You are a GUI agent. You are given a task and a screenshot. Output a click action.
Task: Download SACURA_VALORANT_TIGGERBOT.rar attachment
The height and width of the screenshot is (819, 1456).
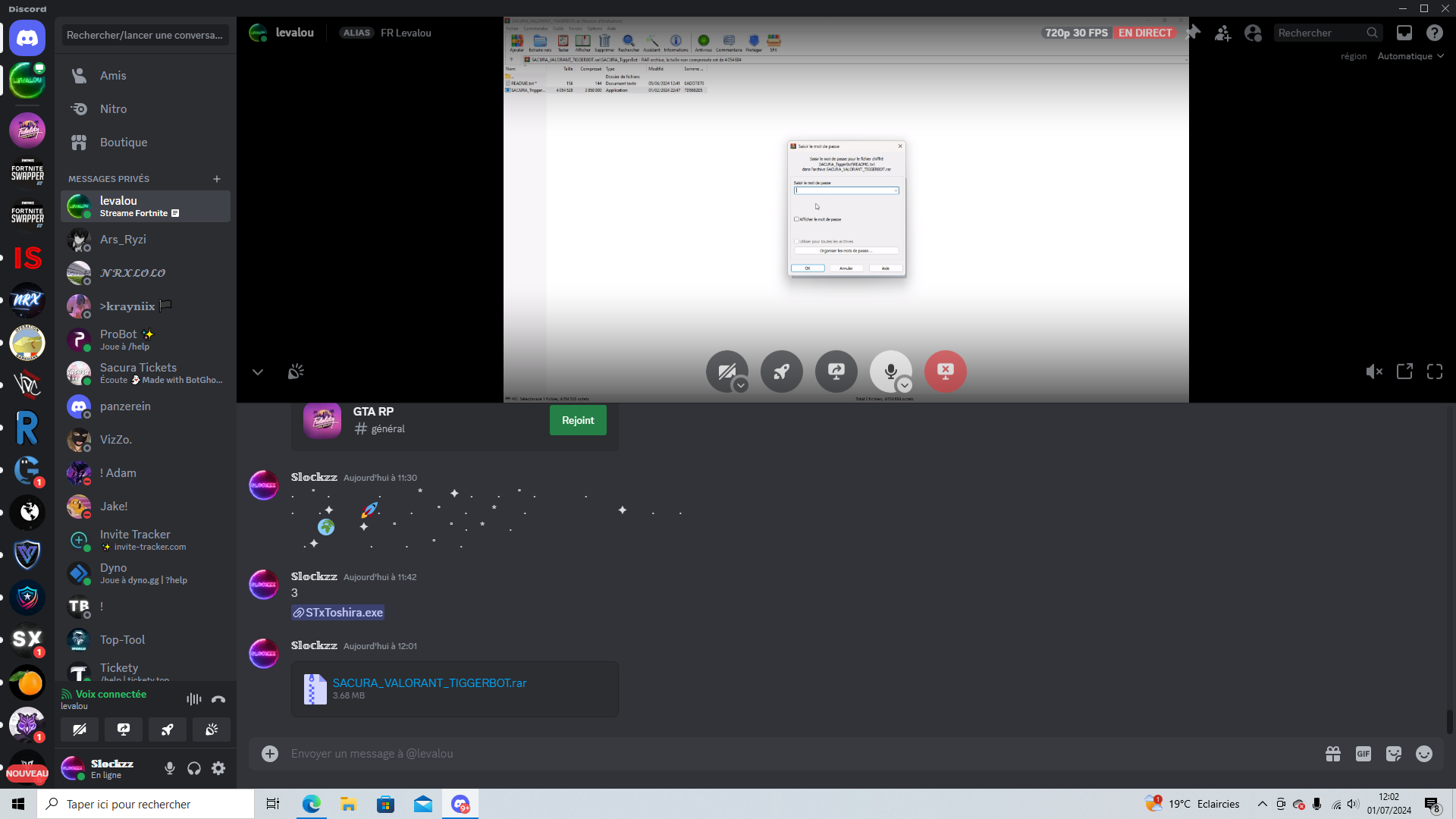[x=429, y=683]
